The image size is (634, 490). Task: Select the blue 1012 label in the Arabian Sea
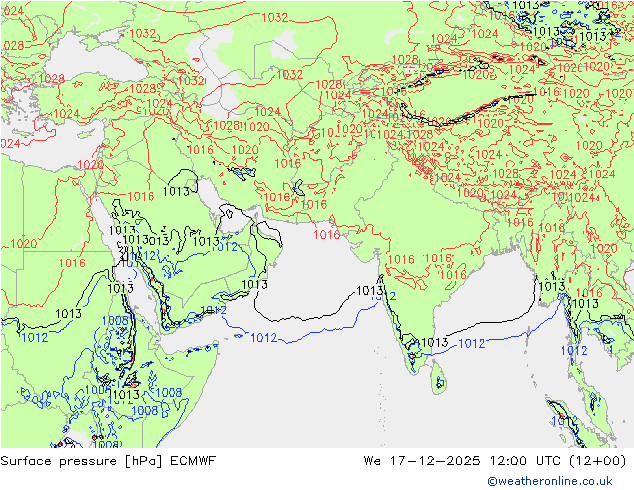(264, 338)
